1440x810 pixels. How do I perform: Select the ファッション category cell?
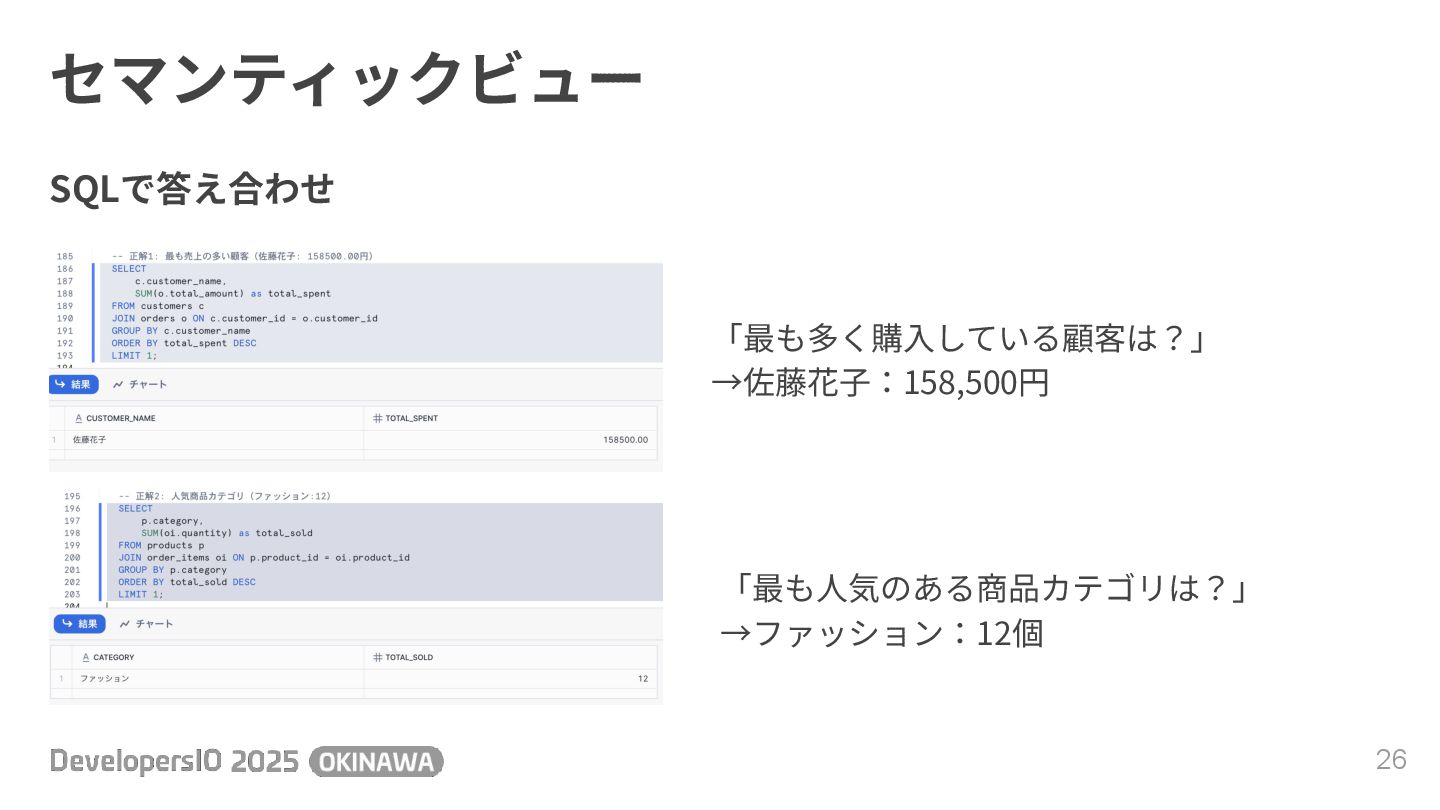(x=105, y=678)
